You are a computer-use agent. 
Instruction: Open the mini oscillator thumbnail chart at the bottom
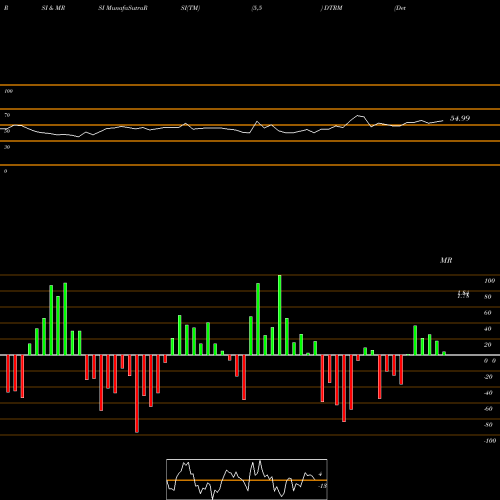pos(247,479)
